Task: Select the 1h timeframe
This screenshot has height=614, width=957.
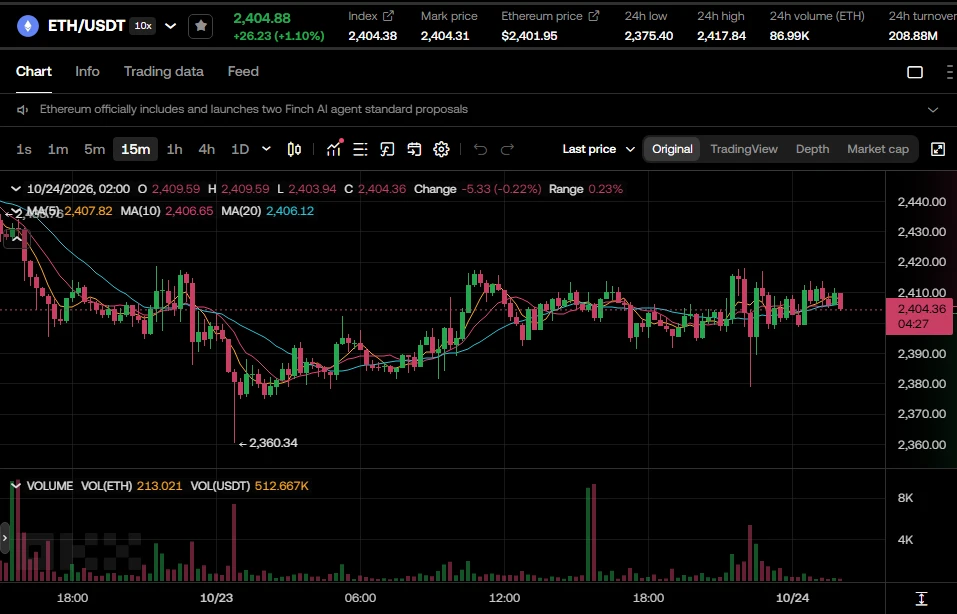Action: click(175, 150)
